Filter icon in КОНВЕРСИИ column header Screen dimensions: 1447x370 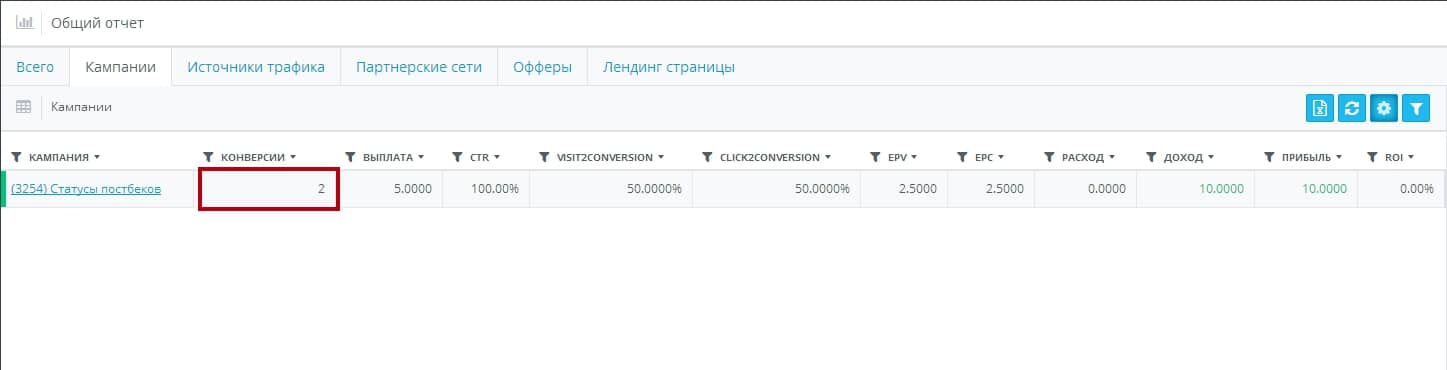pyautogui.click(x=208, y=157)
